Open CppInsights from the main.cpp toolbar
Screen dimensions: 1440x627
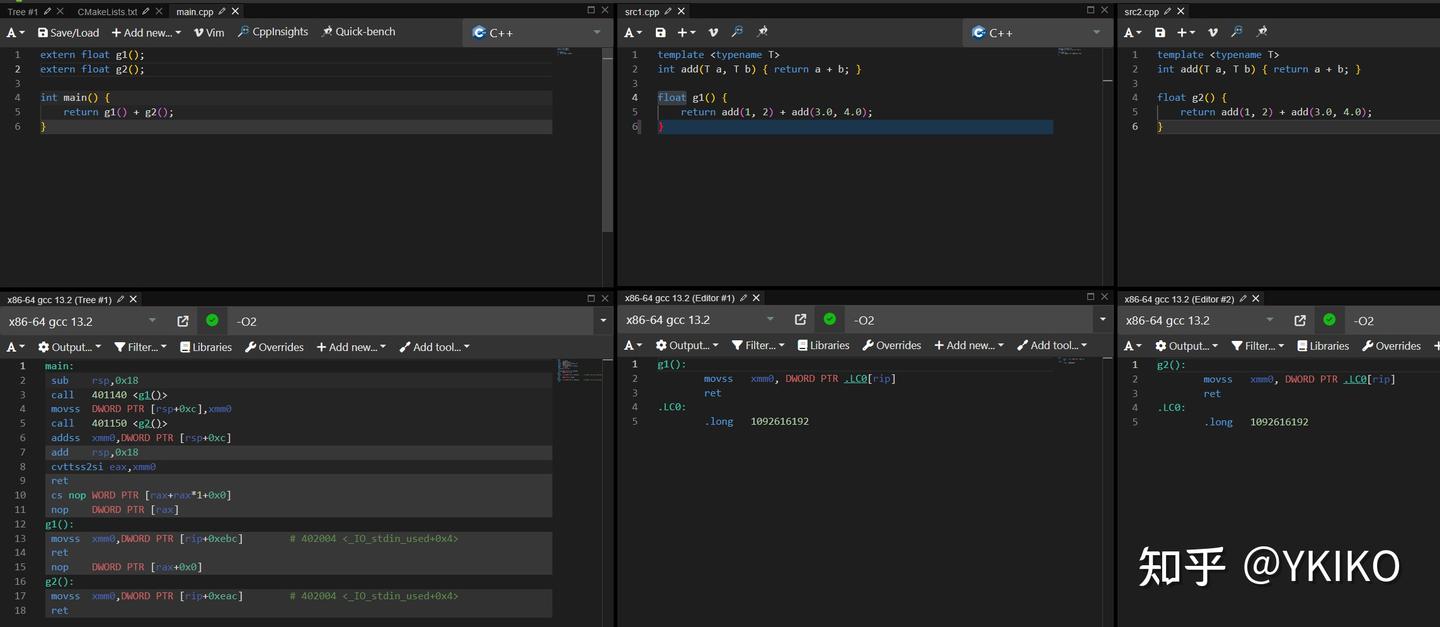point(273,32)
